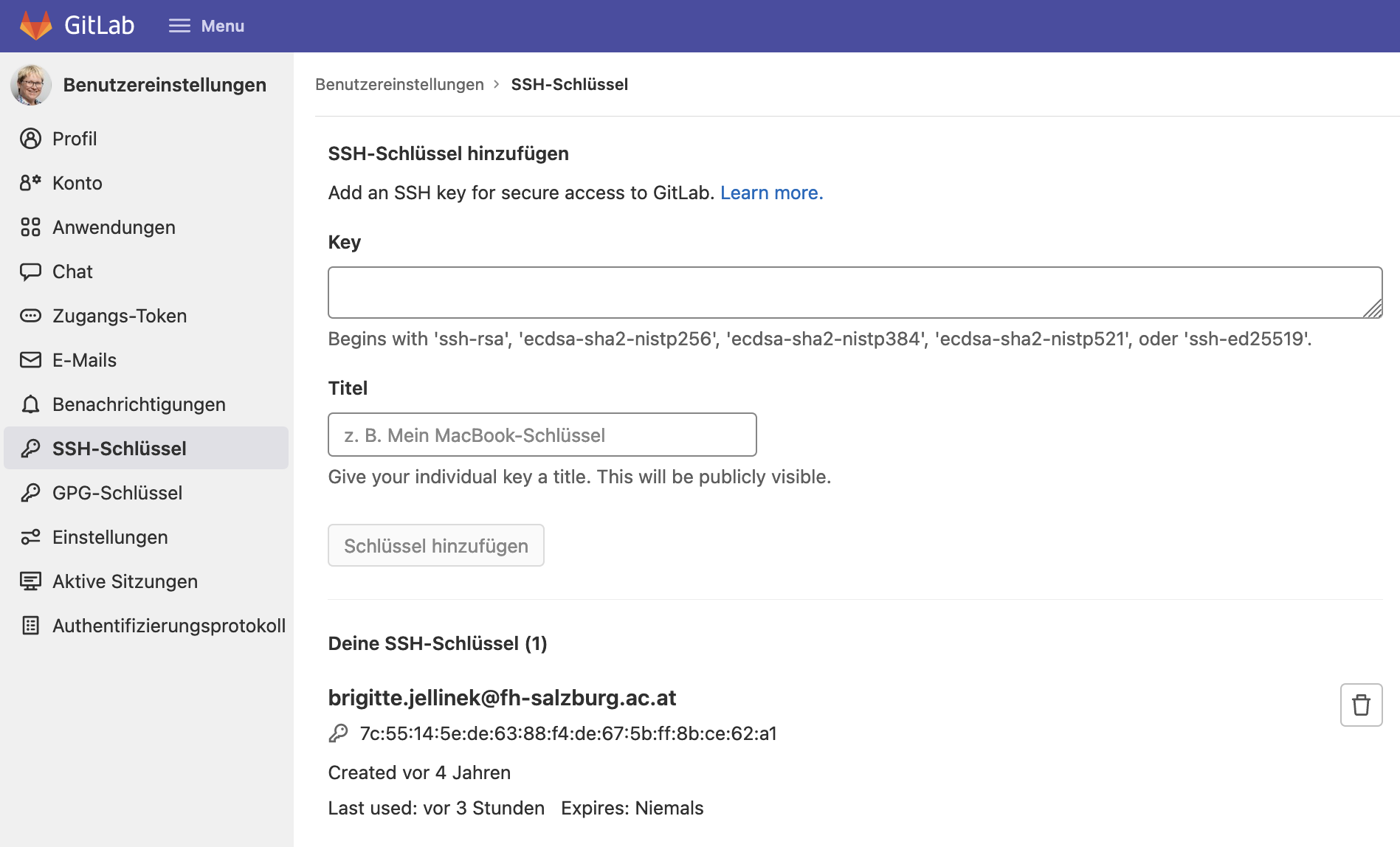Click the GitLab wordmark
The image size is (1400, 847).
[x=100, y=26]
